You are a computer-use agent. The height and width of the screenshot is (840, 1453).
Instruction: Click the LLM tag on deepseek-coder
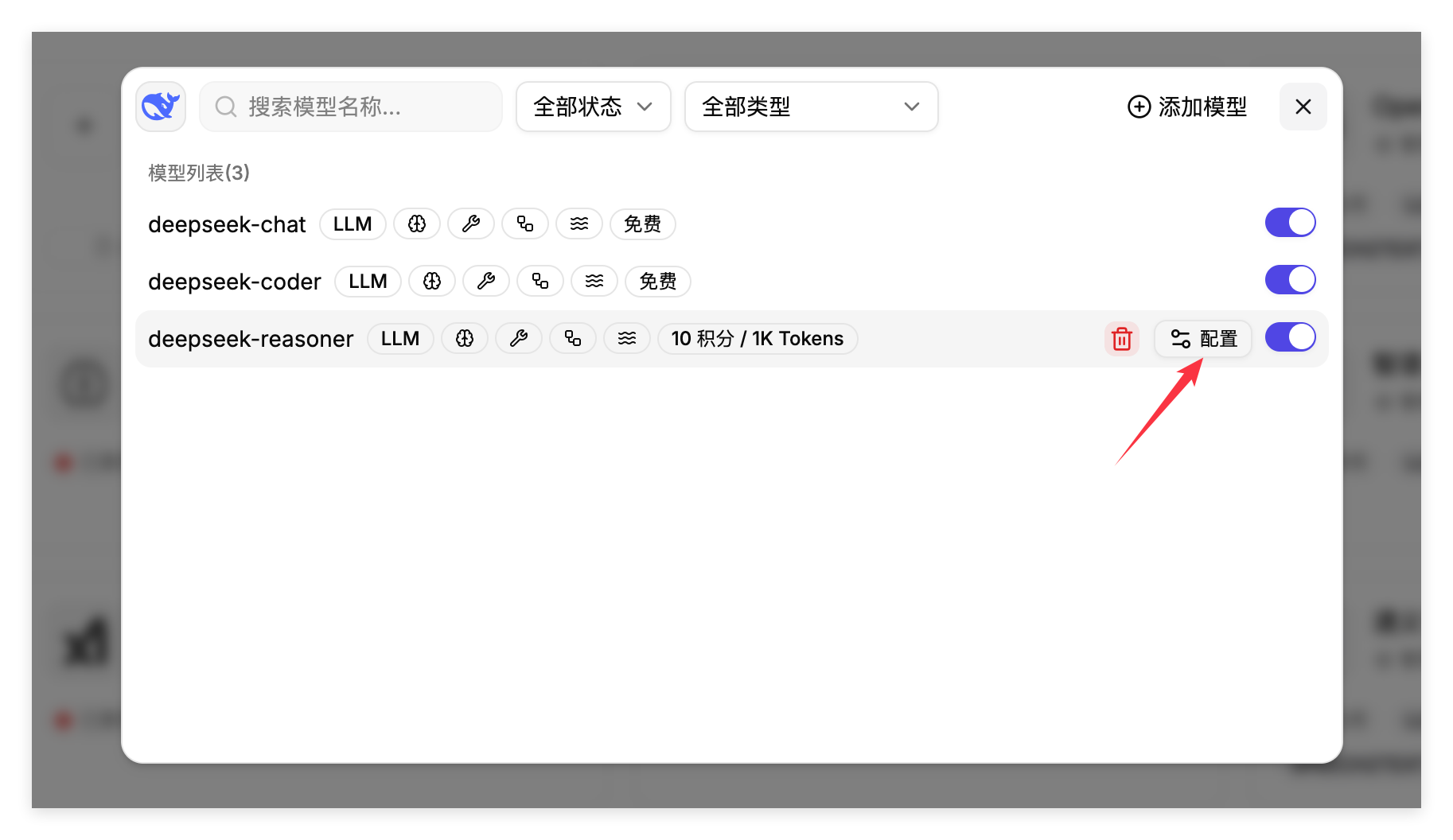tap(368, 282)
